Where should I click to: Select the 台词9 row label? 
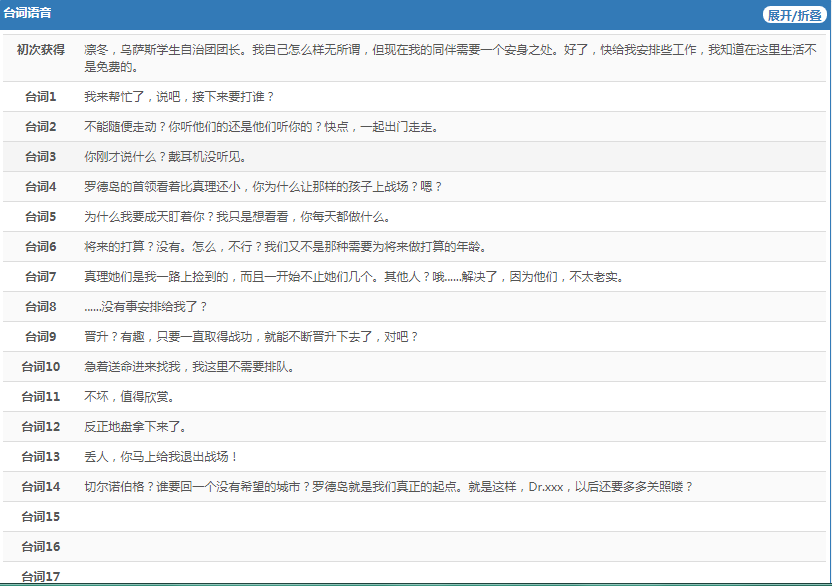(41, 337)
